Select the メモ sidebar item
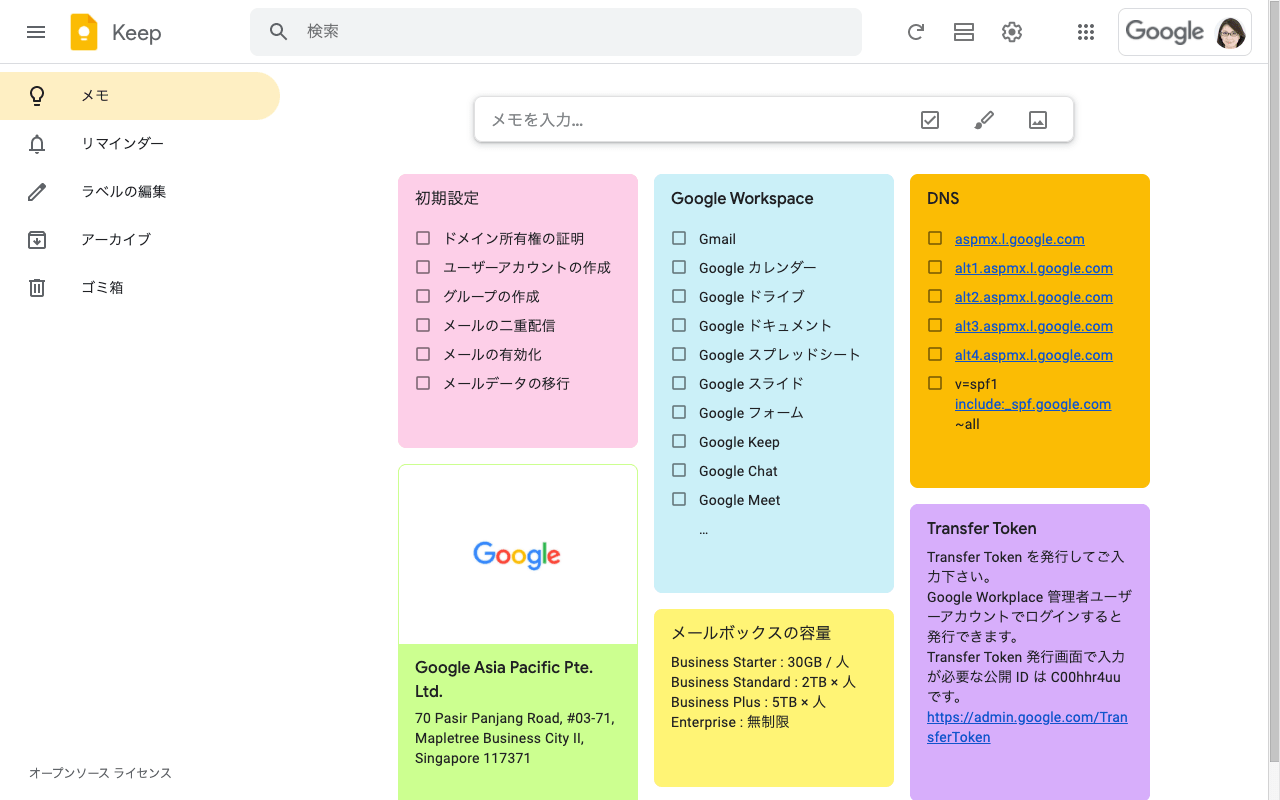This screenshot has height=800, width=1280. pos(140,96)
